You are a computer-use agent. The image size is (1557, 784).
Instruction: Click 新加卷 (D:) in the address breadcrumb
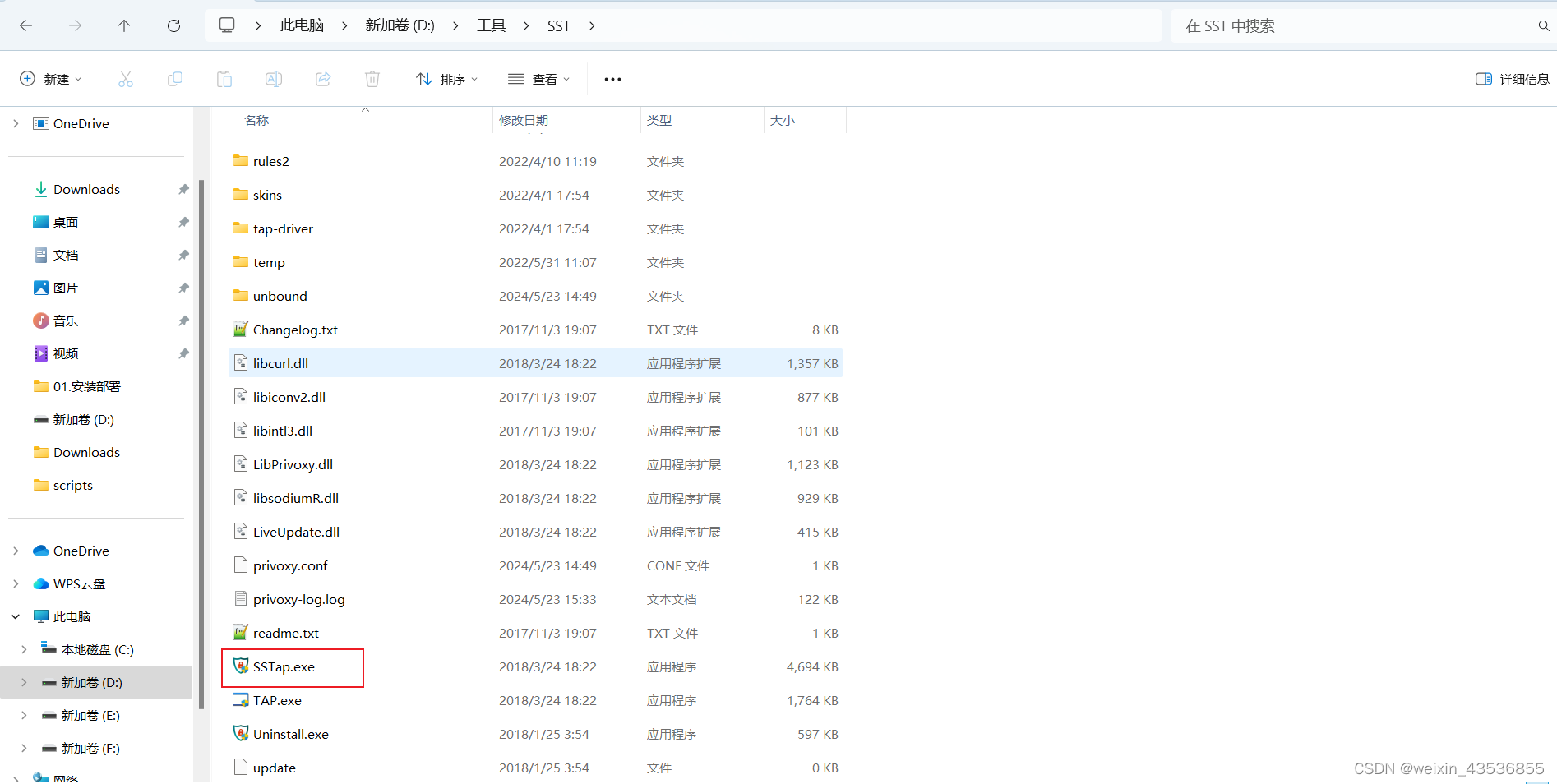coord(400,25)
